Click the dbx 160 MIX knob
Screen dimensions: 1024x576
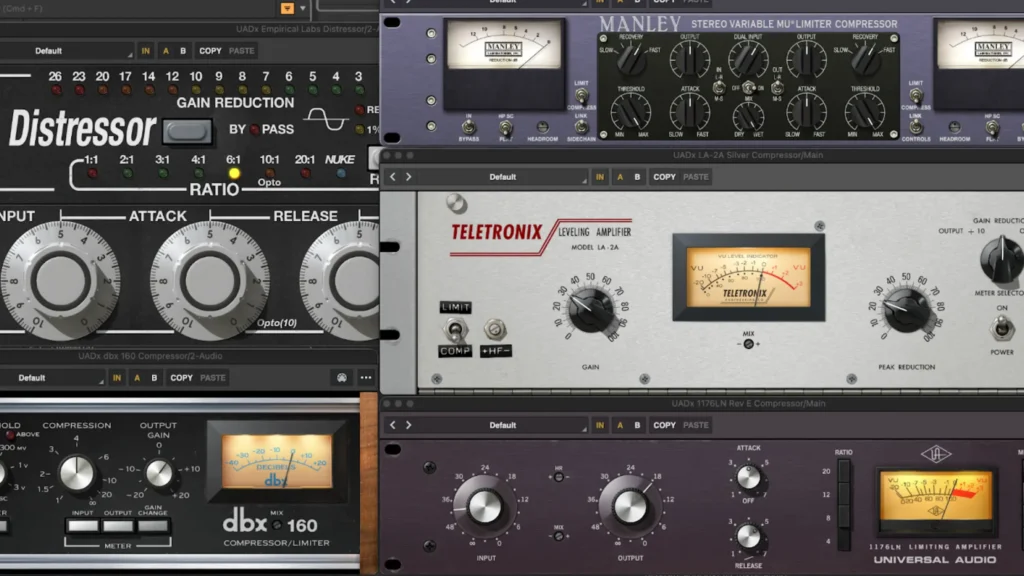277,525
